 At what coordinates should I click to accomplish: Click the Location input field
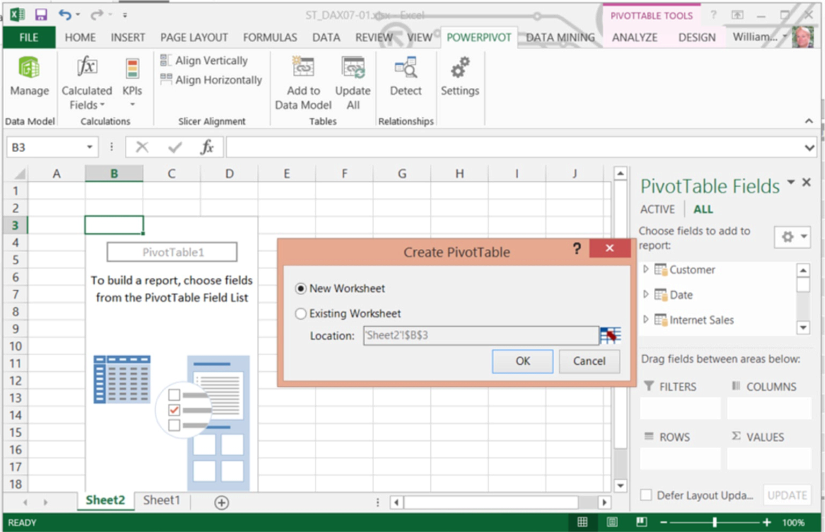click(x=480, y=336)
